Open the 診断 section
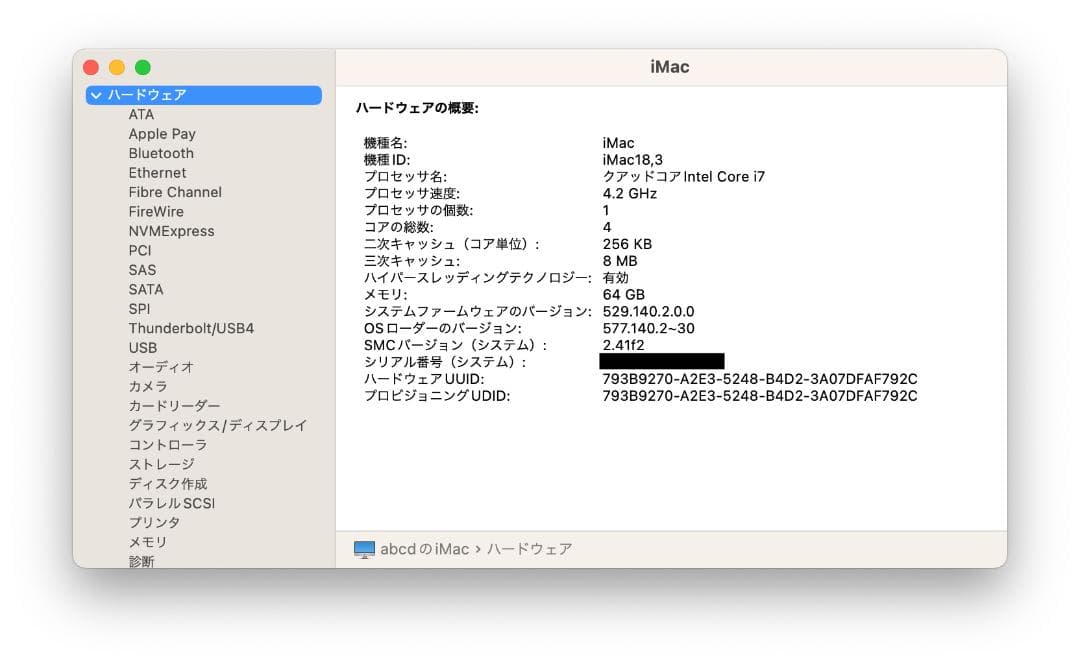Image resolution: width=1080 pixels, height=664 pixels. (141, 560)
